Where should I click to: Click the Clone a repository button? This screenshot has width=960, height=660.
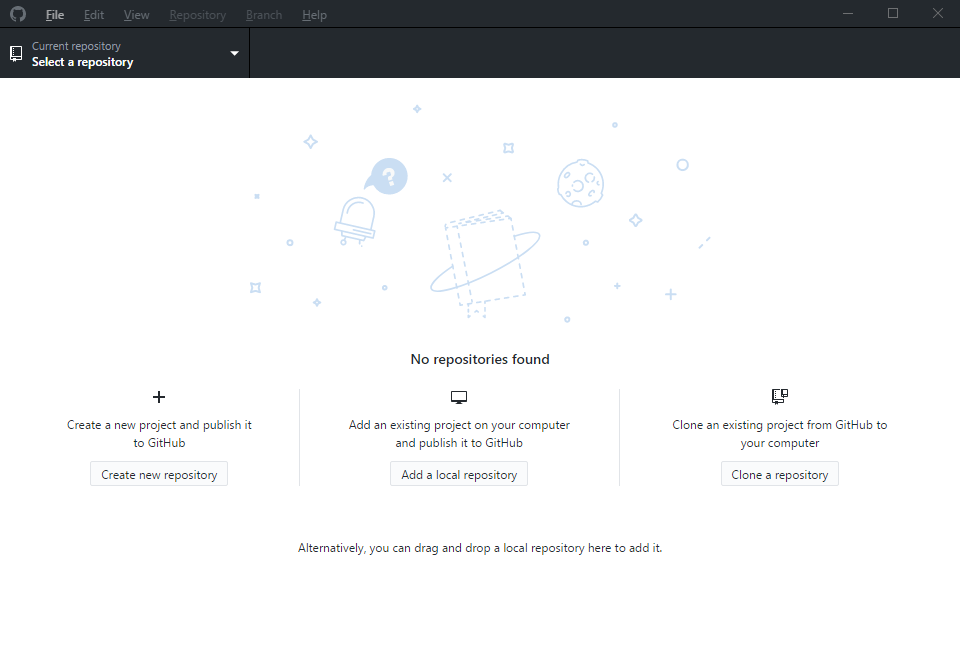coord(779,473)
